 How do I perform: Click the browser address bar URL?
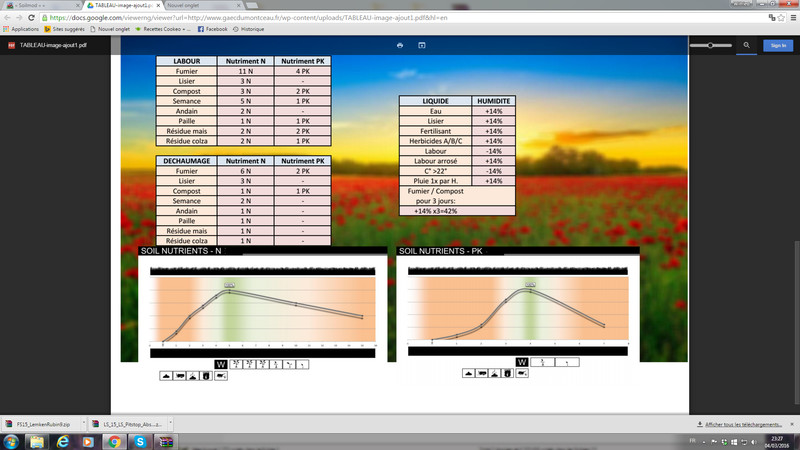click(x=300, y=17)
